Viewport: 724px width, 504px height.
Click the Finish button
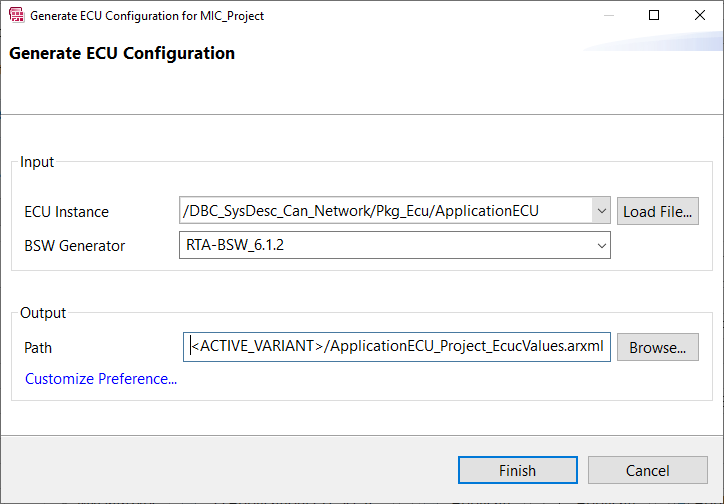[x=518, y=470]
